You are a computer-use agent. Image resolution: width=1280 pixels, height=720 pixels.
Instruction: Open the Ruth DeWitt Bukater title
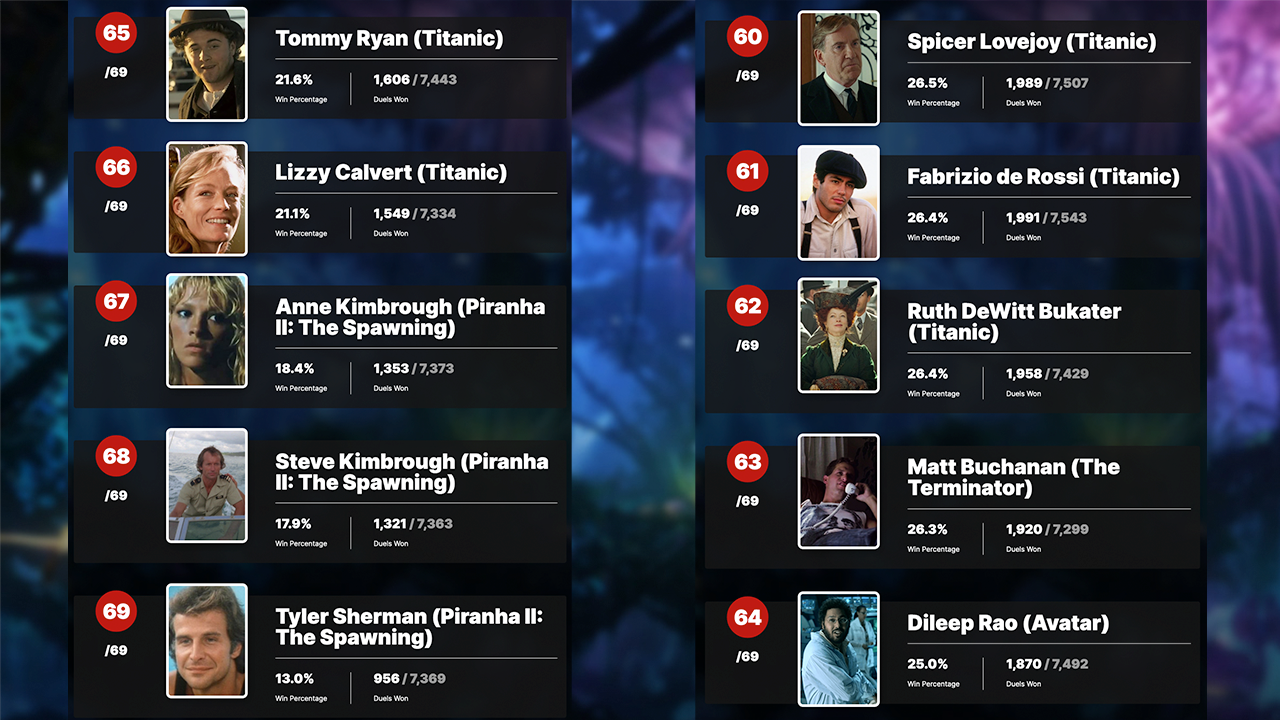coord(1014,322)
